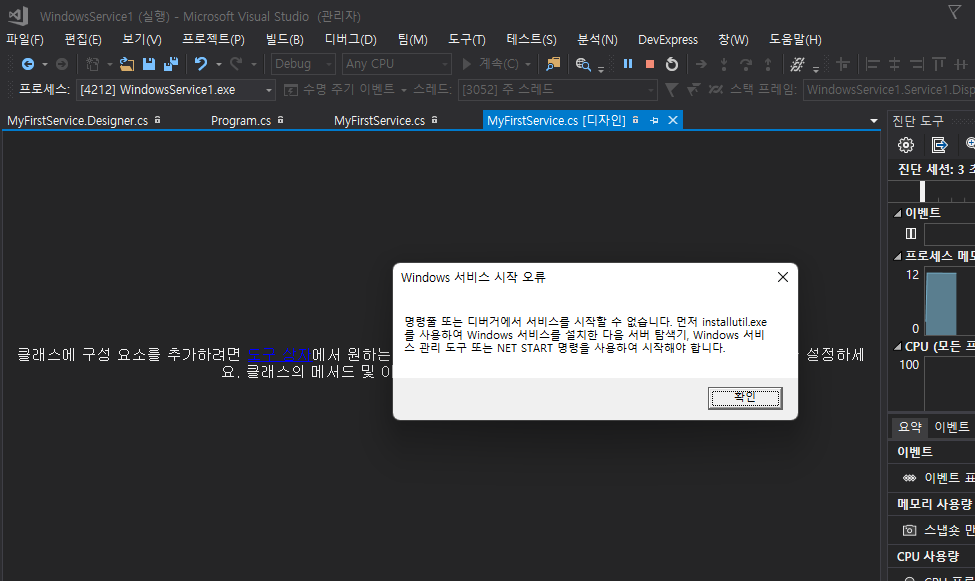Open the 편집(E) menu
This screenshot has width=975, height=581.
tap(83, 39)
